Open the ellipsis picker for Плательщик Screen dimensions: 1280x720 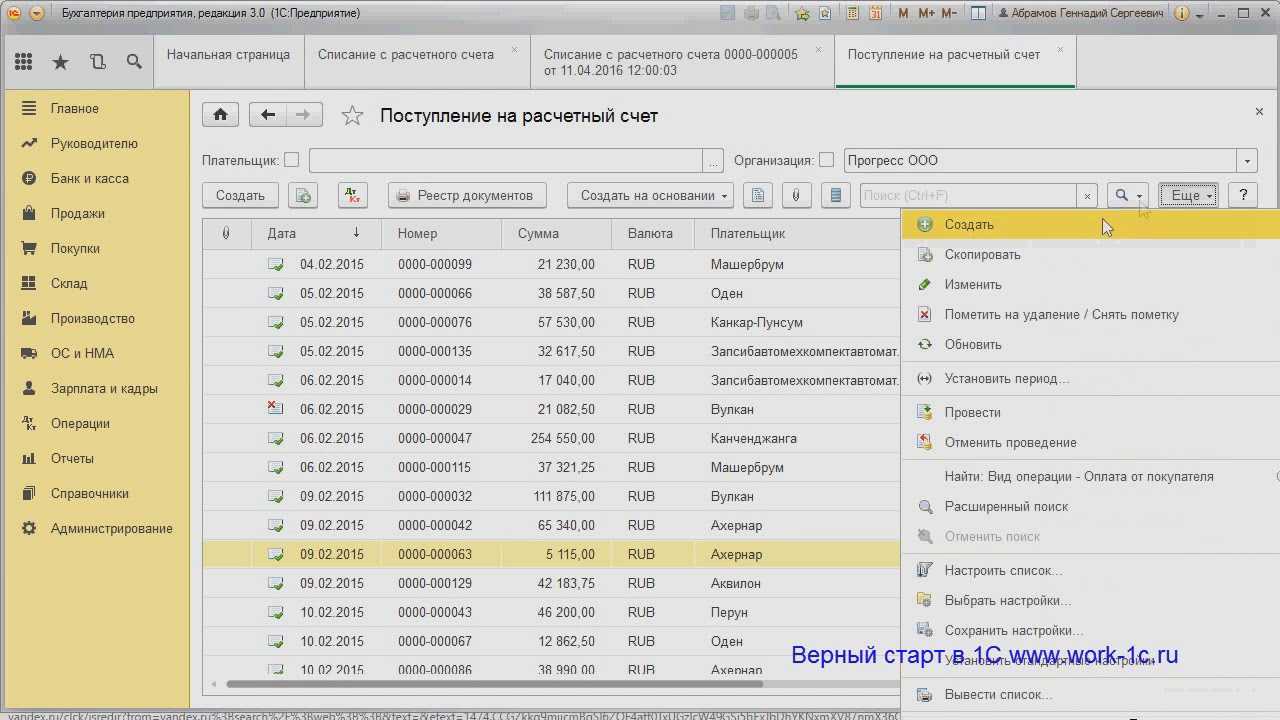(713, 161)
